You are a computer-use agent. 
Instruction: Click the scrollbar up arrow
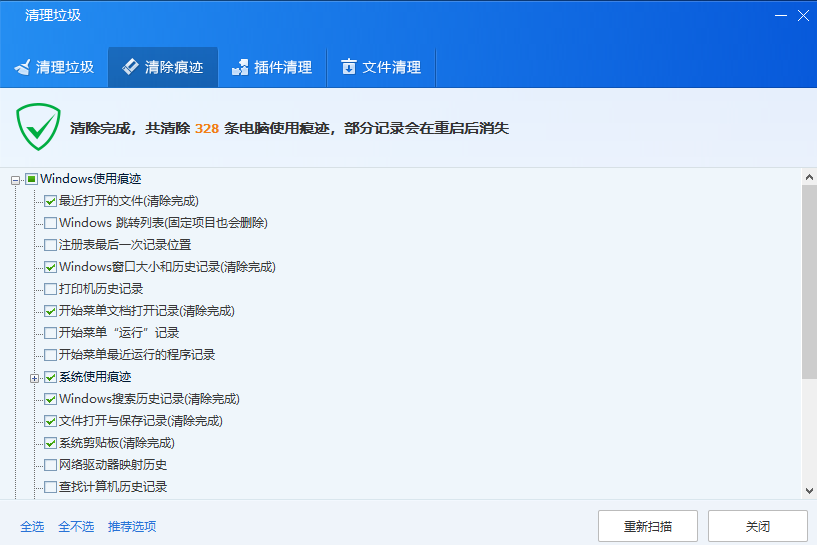[809, 177]
